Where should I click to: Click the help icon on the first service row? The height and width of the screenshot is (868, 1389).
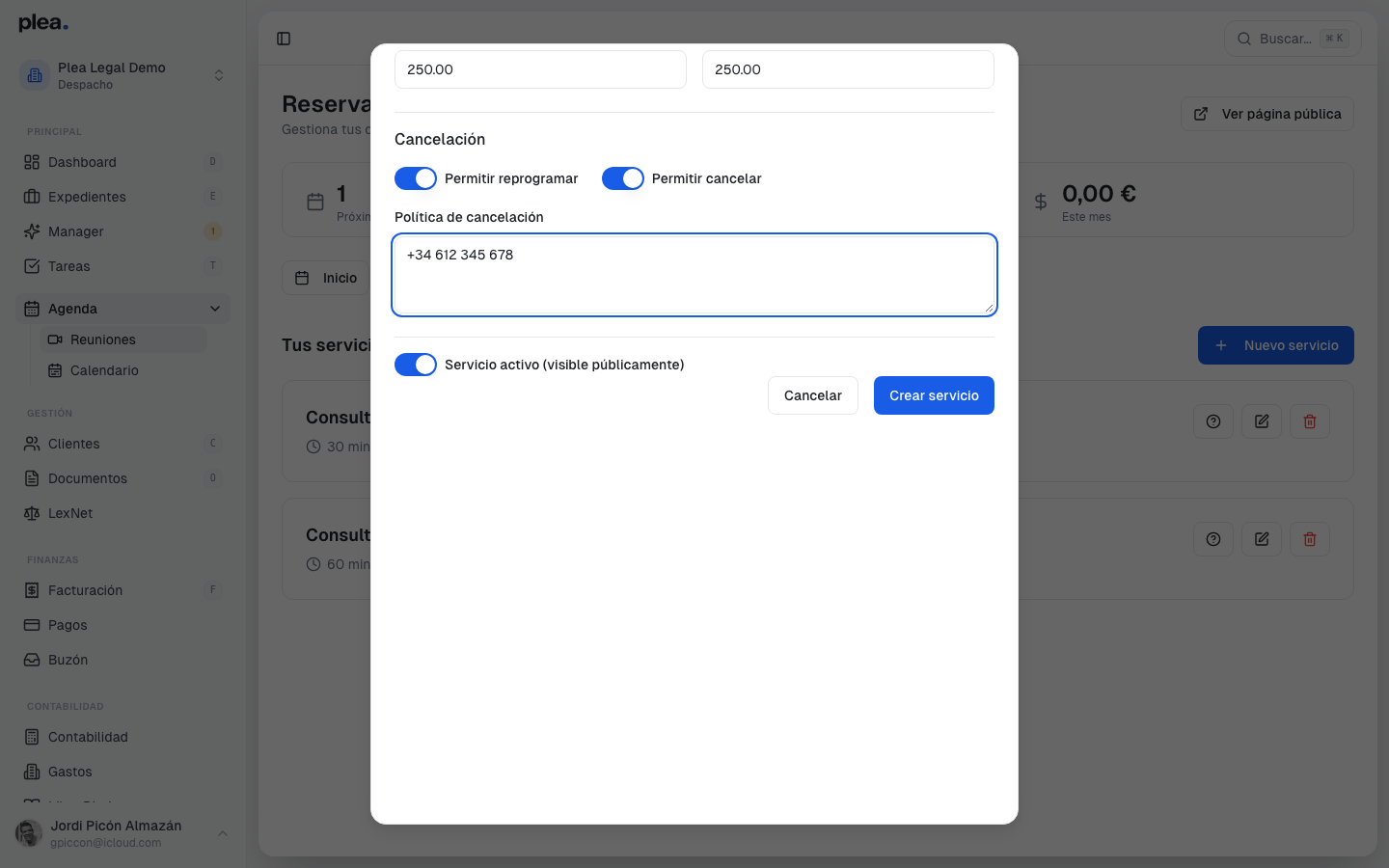1212,421
